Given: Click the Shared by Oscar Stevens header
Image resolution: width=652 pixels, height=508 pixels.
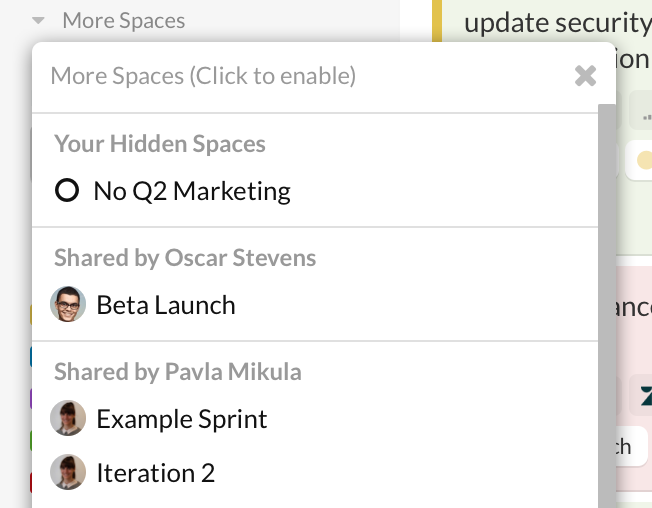Looking at the screenshot, I should (x=185, y=258).
